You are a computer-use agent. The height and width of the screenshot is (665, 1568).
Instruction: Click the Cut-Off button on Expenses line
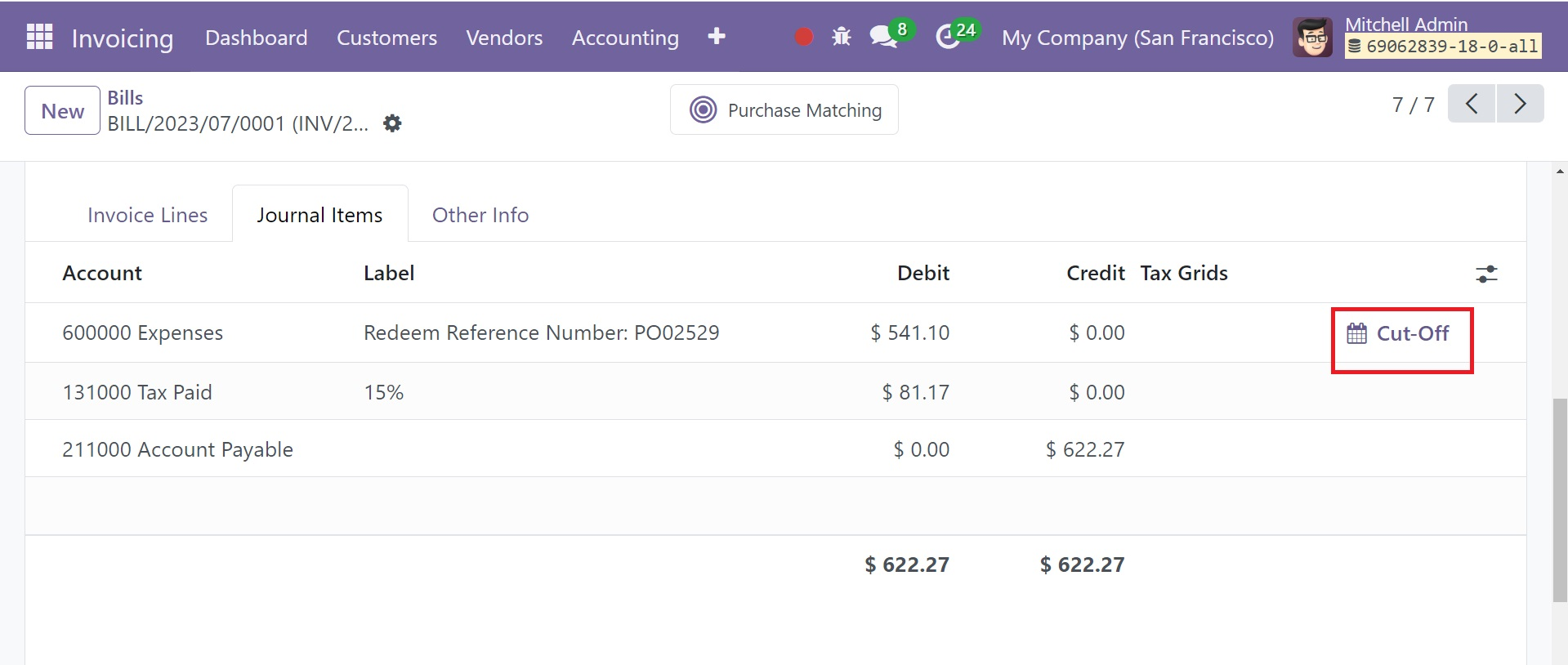[x=1400, y=333]
